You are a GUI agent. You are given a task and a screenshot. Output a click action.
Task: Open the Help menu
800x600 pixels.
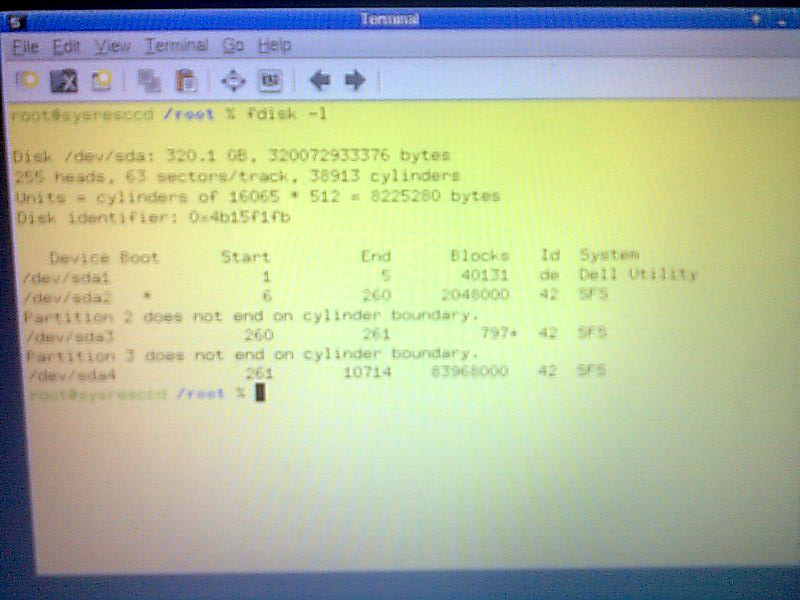(x=274, y=46)
